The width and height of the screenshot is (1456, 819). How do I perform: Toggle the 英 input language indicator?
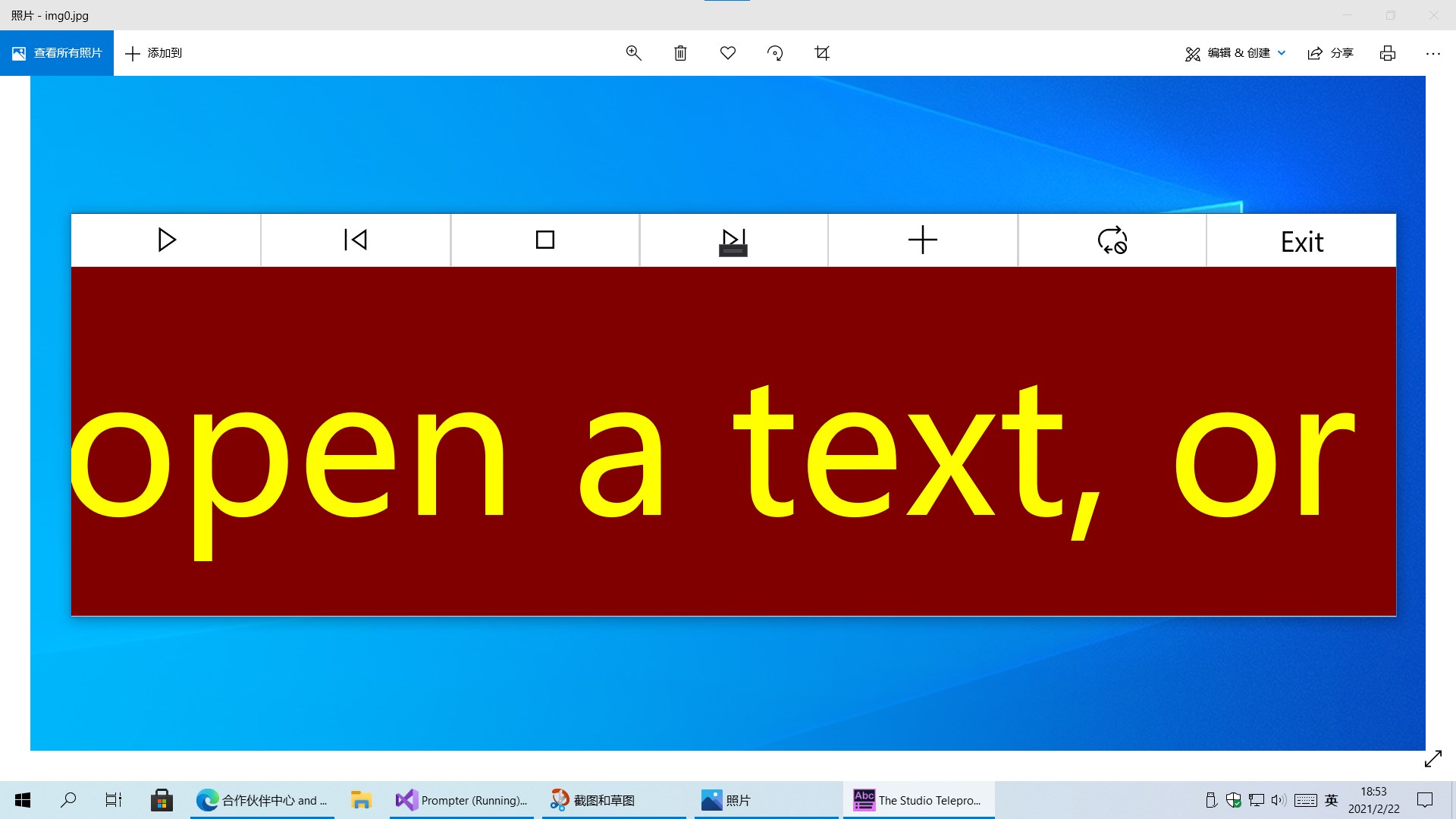1331,800
